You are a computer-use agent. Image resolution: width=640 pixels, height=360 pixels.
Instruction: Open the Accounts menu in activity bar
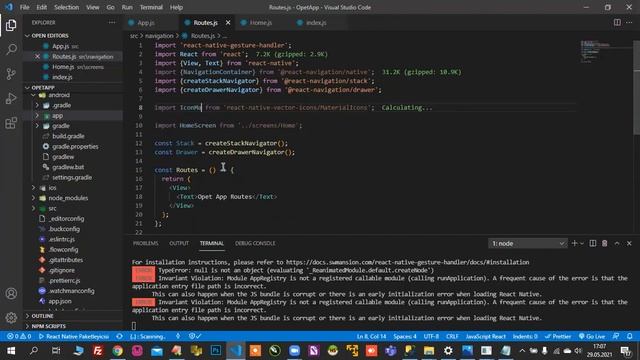(x=11, y=293)
